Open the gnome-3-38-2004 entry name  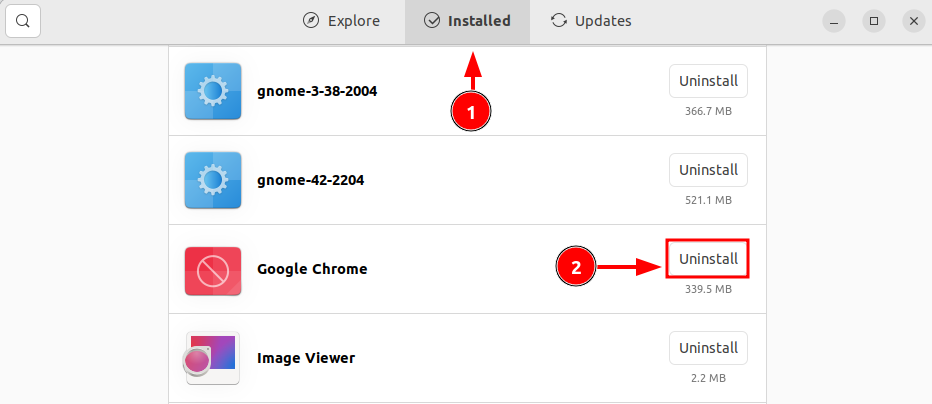click(317, 91)
